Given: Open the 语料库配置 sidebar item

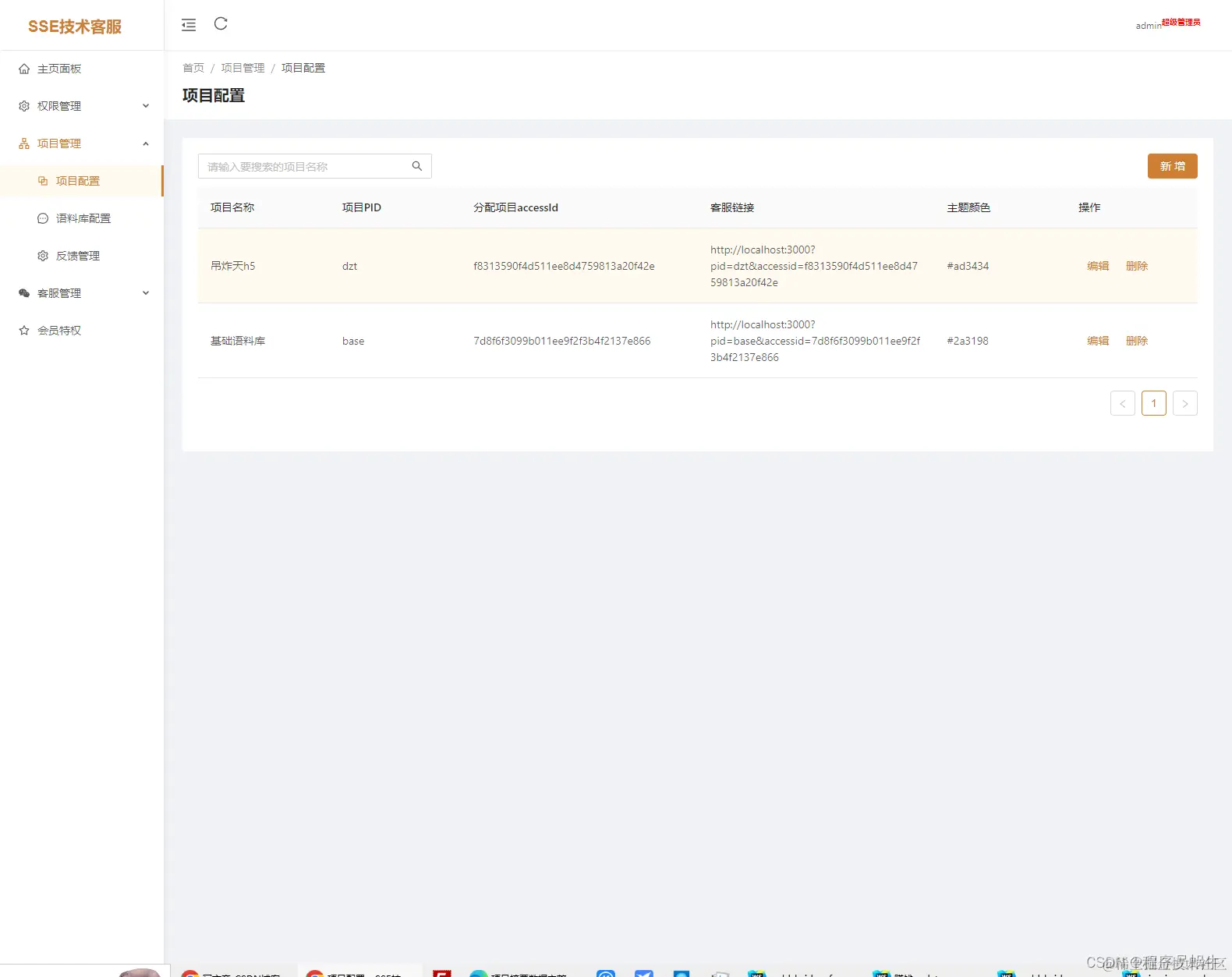Looking at the screenshot, I should point(81,218).
